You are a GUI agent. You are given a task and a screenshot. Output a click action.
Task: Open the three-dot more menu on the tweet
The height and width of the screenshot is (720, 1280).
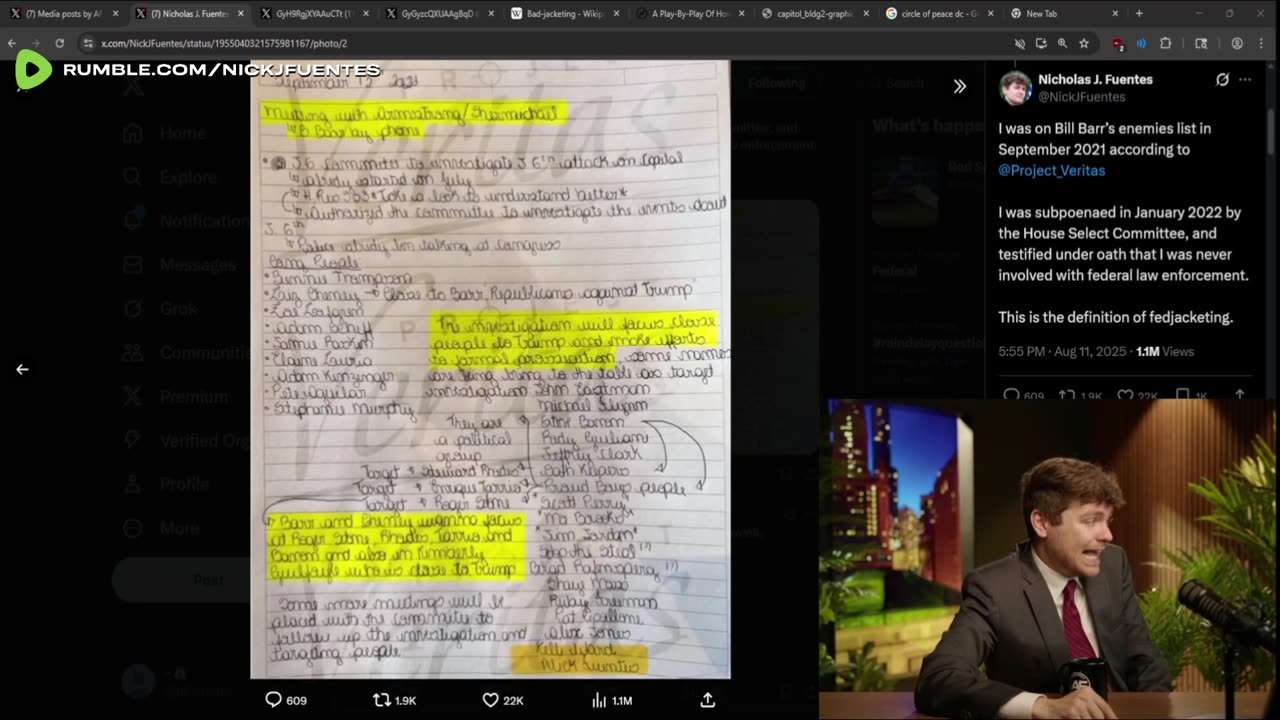[1245, 80]
